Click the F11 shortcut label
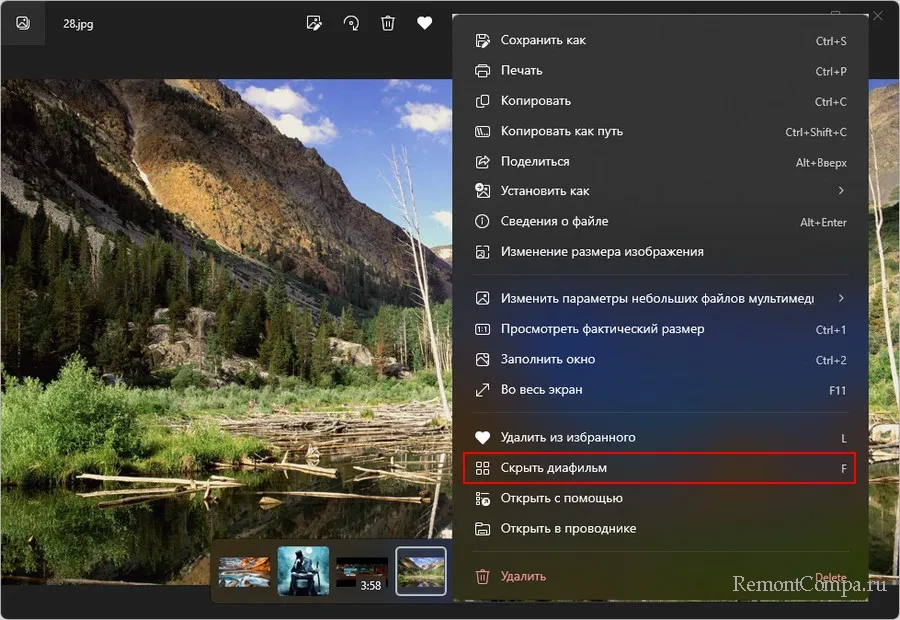This screenshot has width=900, height=620. (x=837, y=391)
